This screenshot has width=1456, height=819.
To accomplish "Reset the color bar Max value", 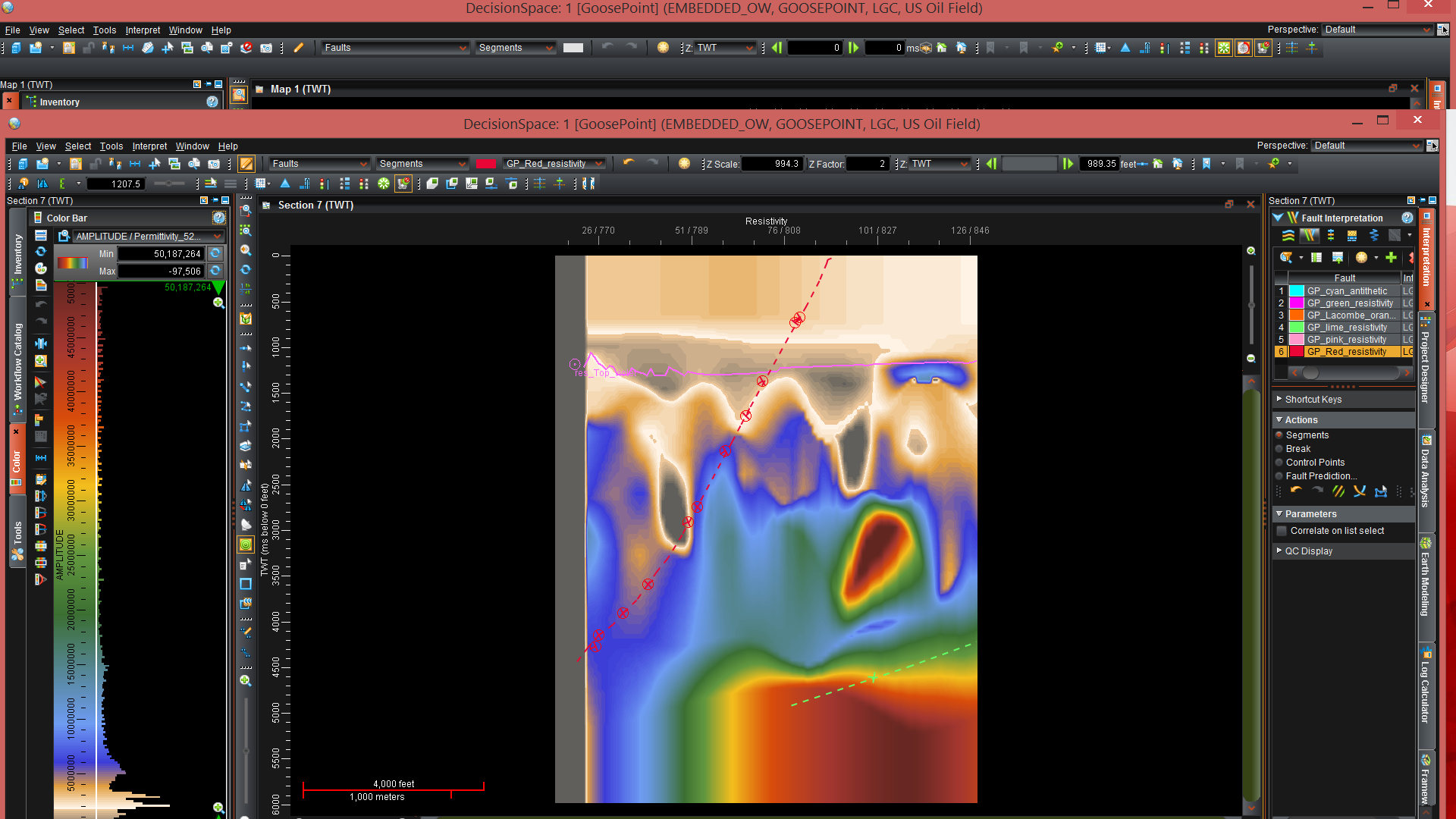I will (x=215, y=271).
